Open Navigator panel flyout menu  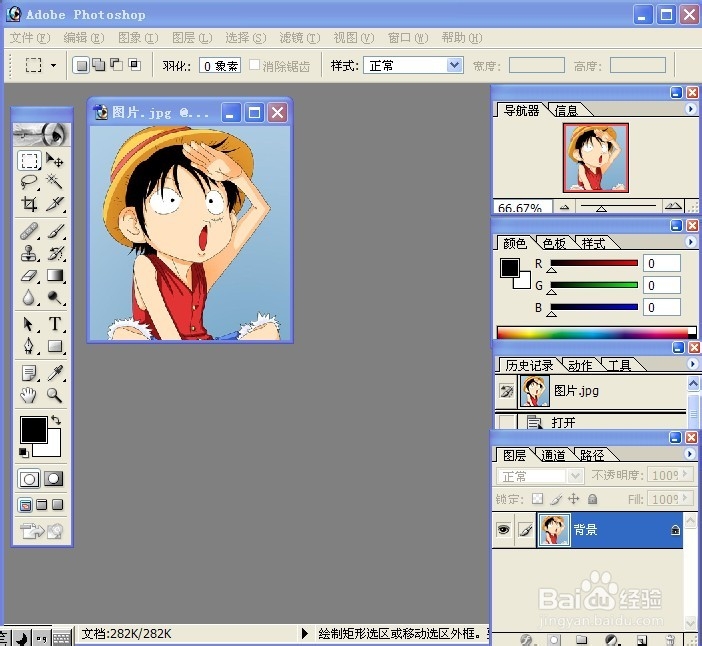click(x=690, y=109)
